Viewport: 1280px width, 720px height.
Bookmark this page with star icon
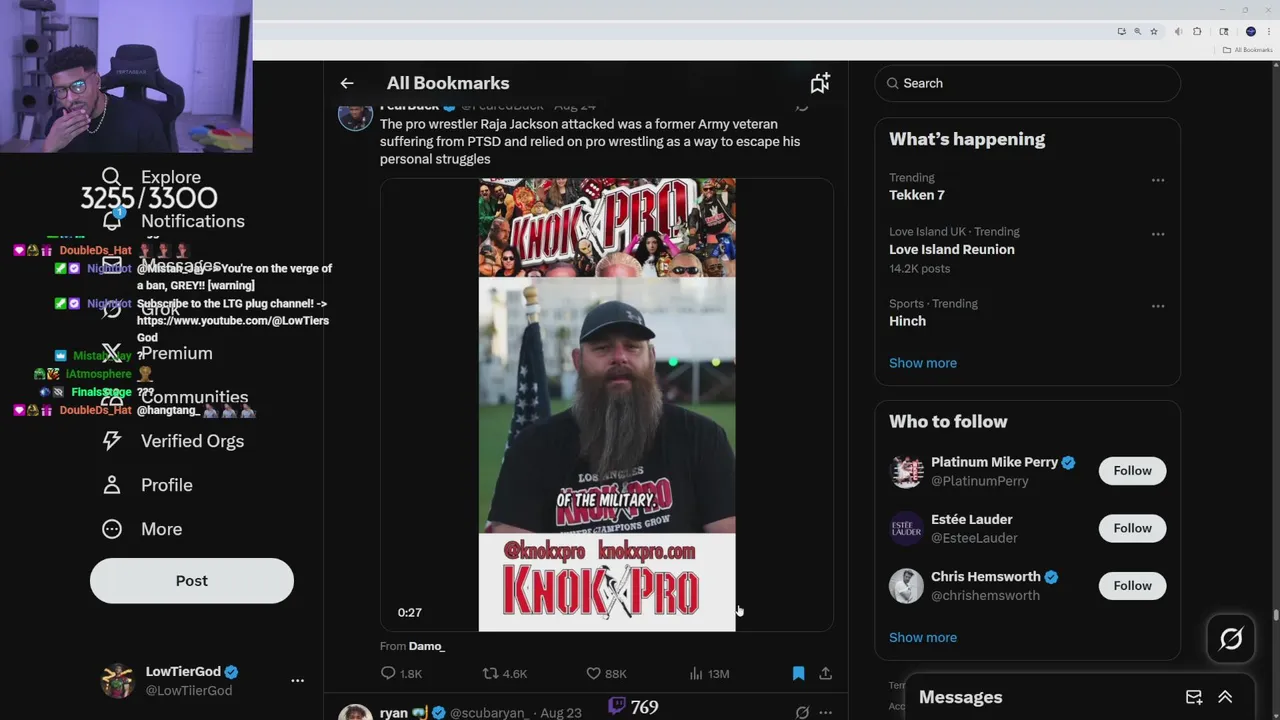[1154, 32]
